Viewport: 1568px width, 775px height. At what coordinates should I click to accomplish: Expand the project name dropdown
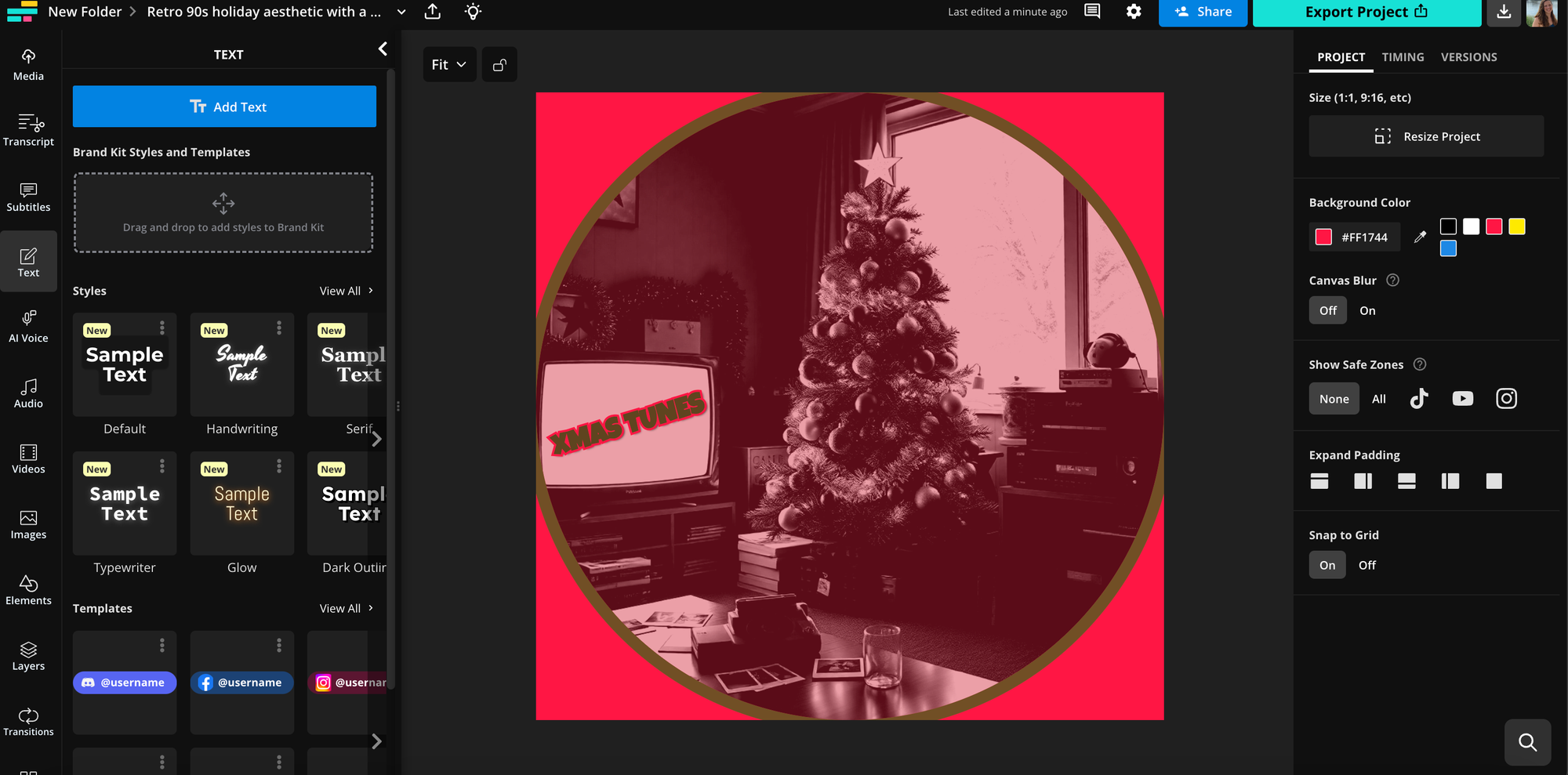401,12
